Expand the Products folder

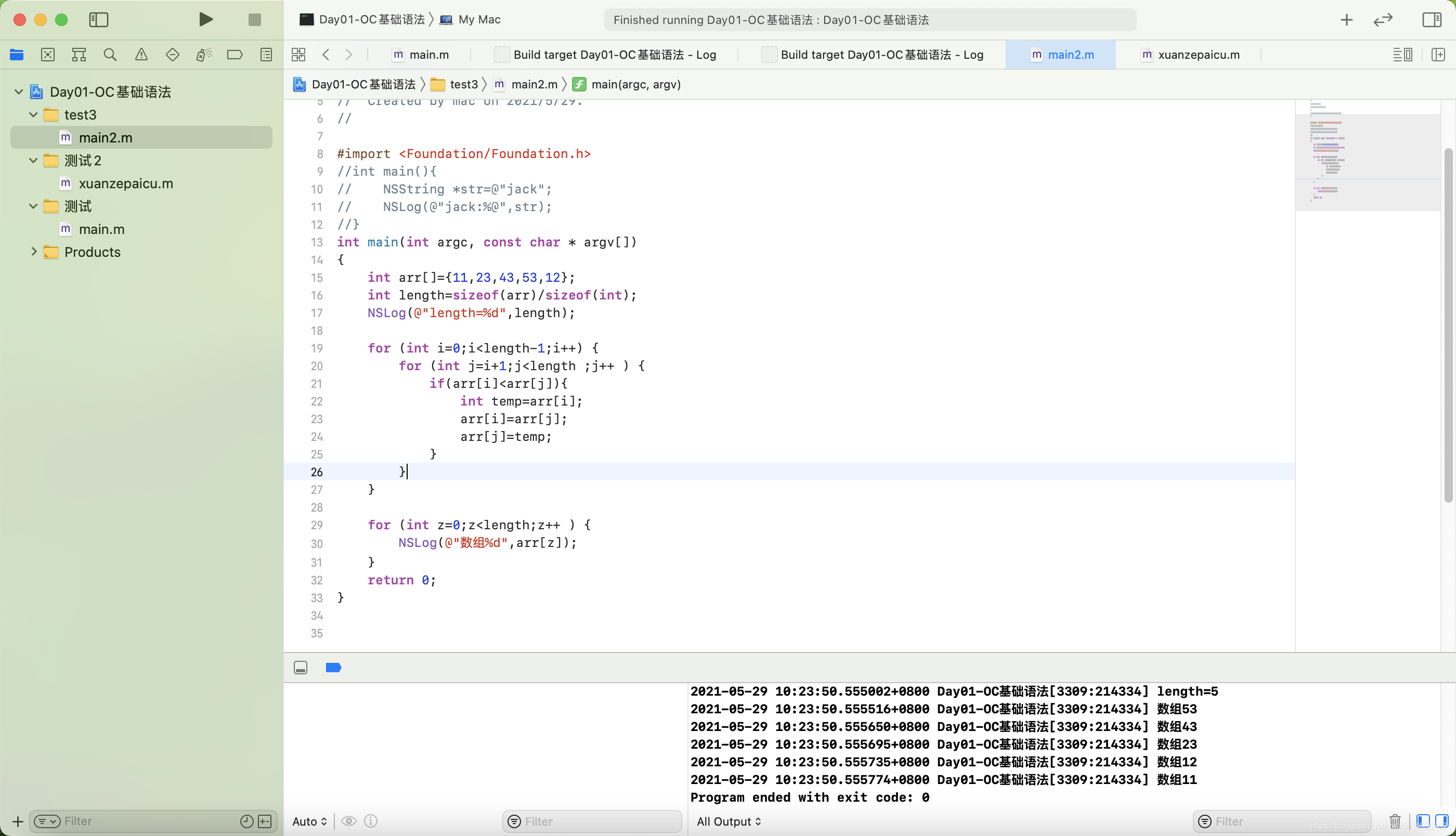click(33, 252)
